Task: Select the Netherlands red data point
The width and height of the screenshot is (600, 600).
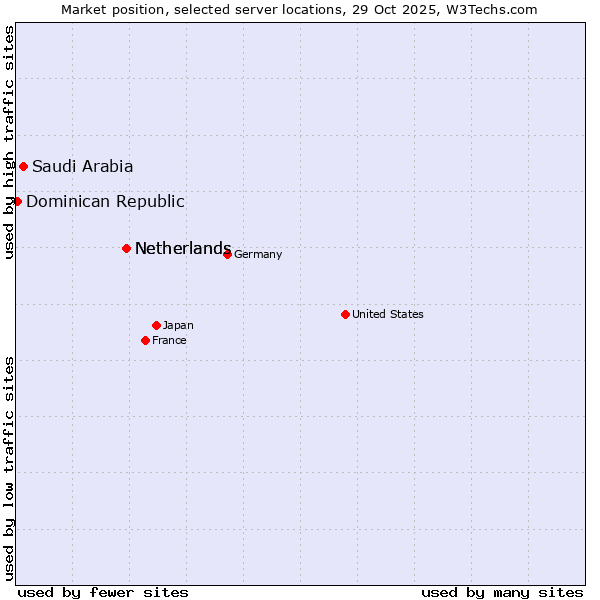Action: (126, 248)
